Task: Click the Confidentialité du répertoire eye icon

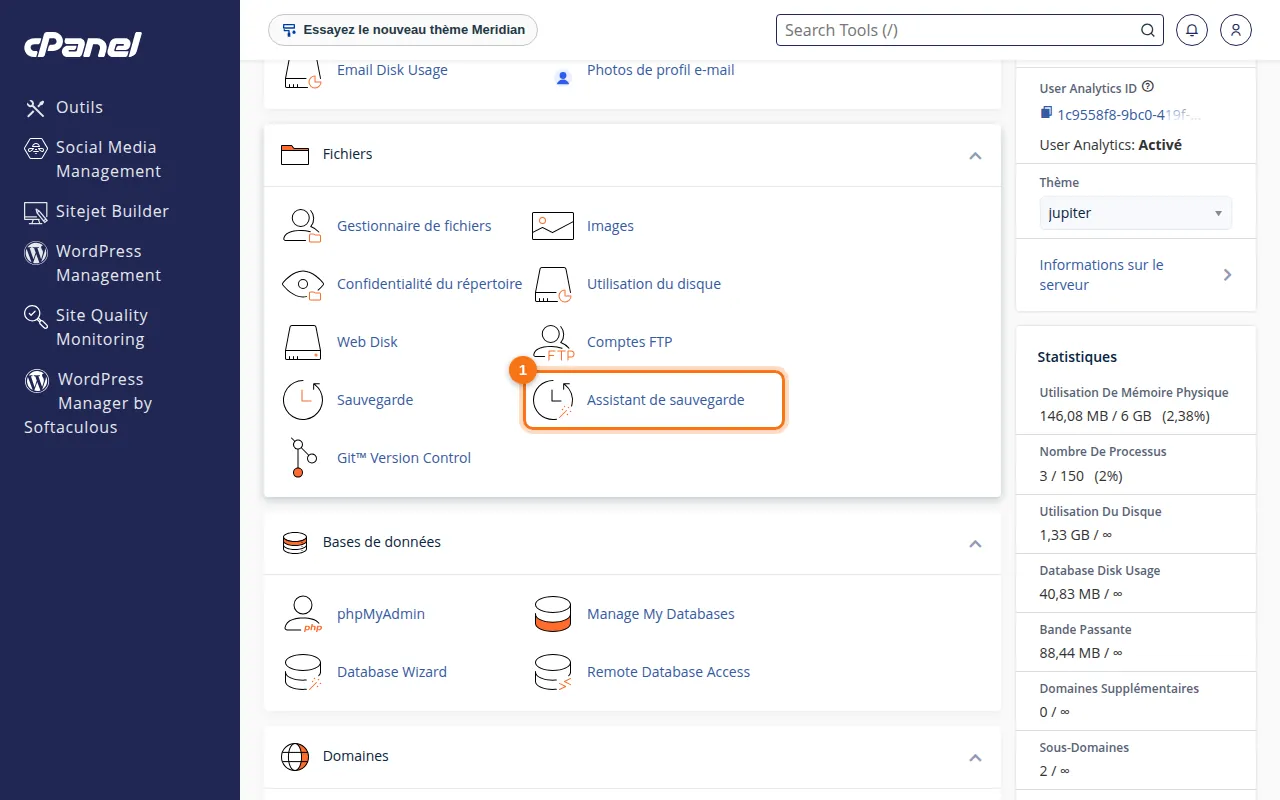Action: (x=302, y=284)
